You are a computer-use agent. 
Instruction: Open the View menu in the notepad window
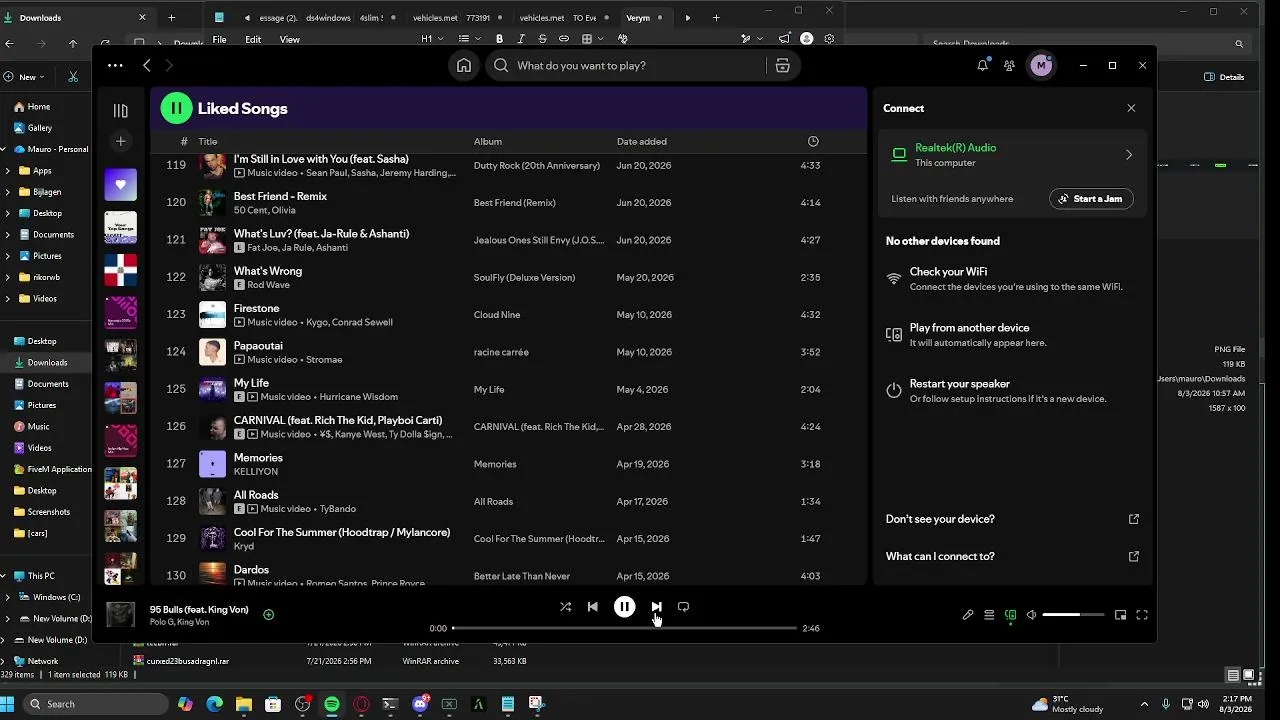coord(290,40)
